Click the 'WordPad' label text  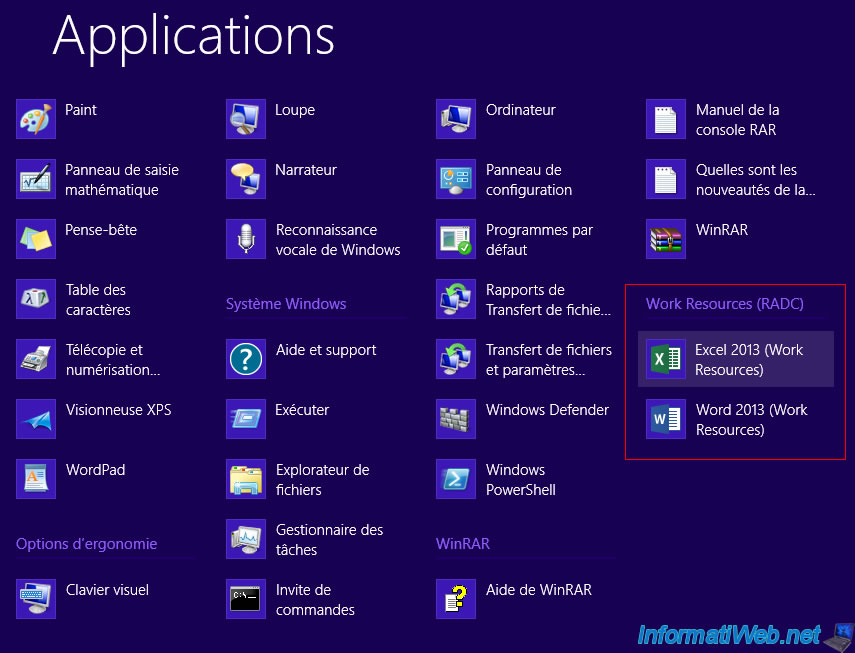click(x=95, y=469)
